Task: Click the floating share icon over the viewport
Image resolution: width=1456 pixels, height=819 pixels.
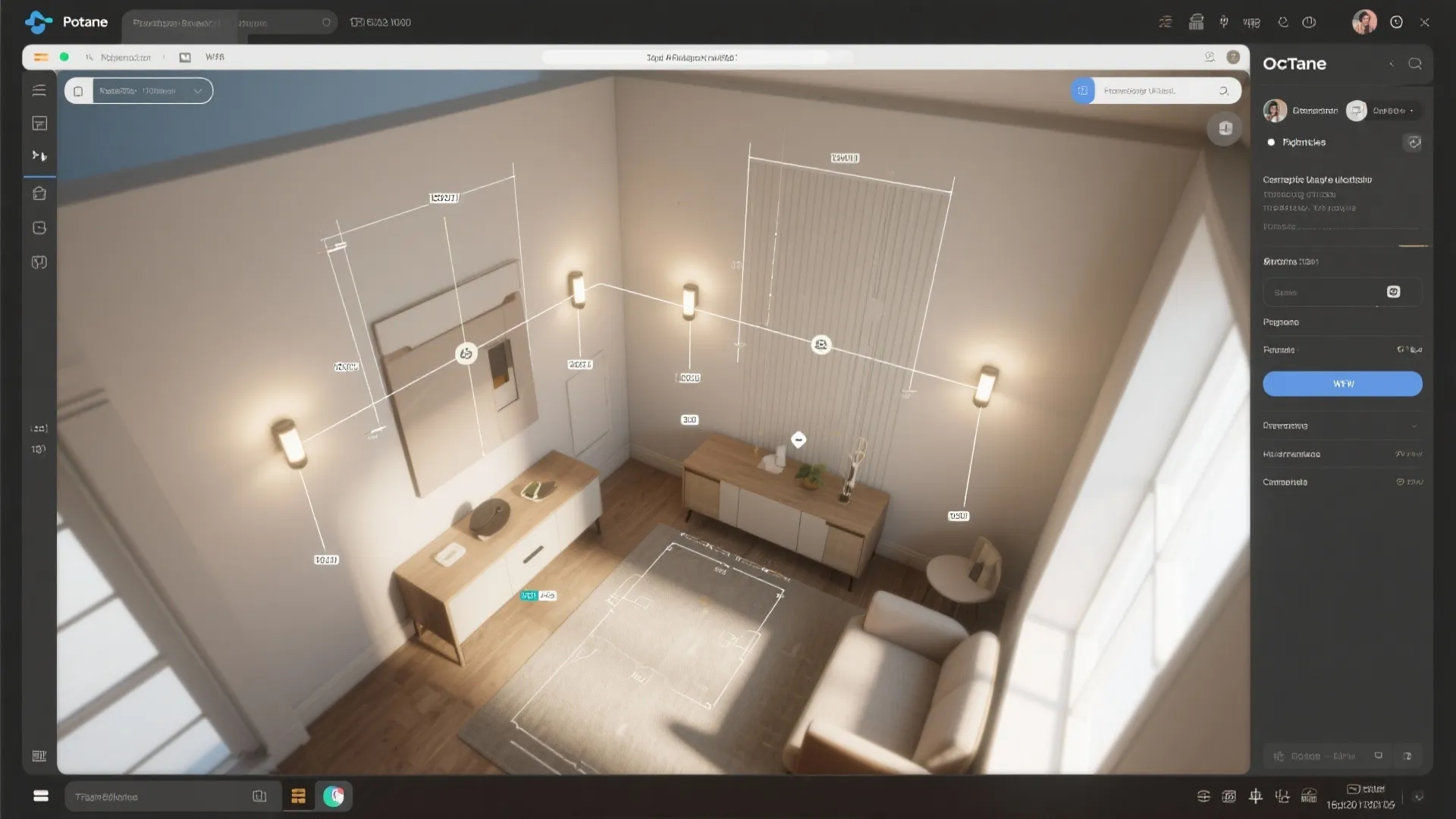Action: click(1224, 129)
